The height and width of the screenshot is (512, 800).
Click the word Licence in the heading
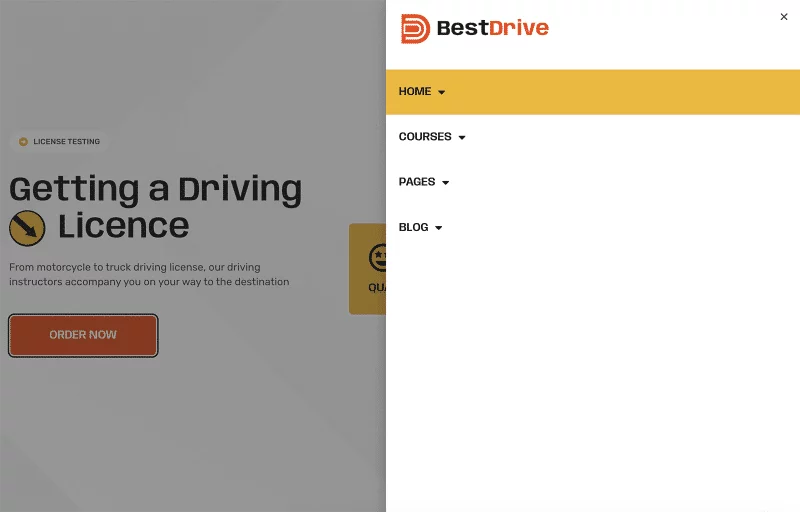point(123,227)
